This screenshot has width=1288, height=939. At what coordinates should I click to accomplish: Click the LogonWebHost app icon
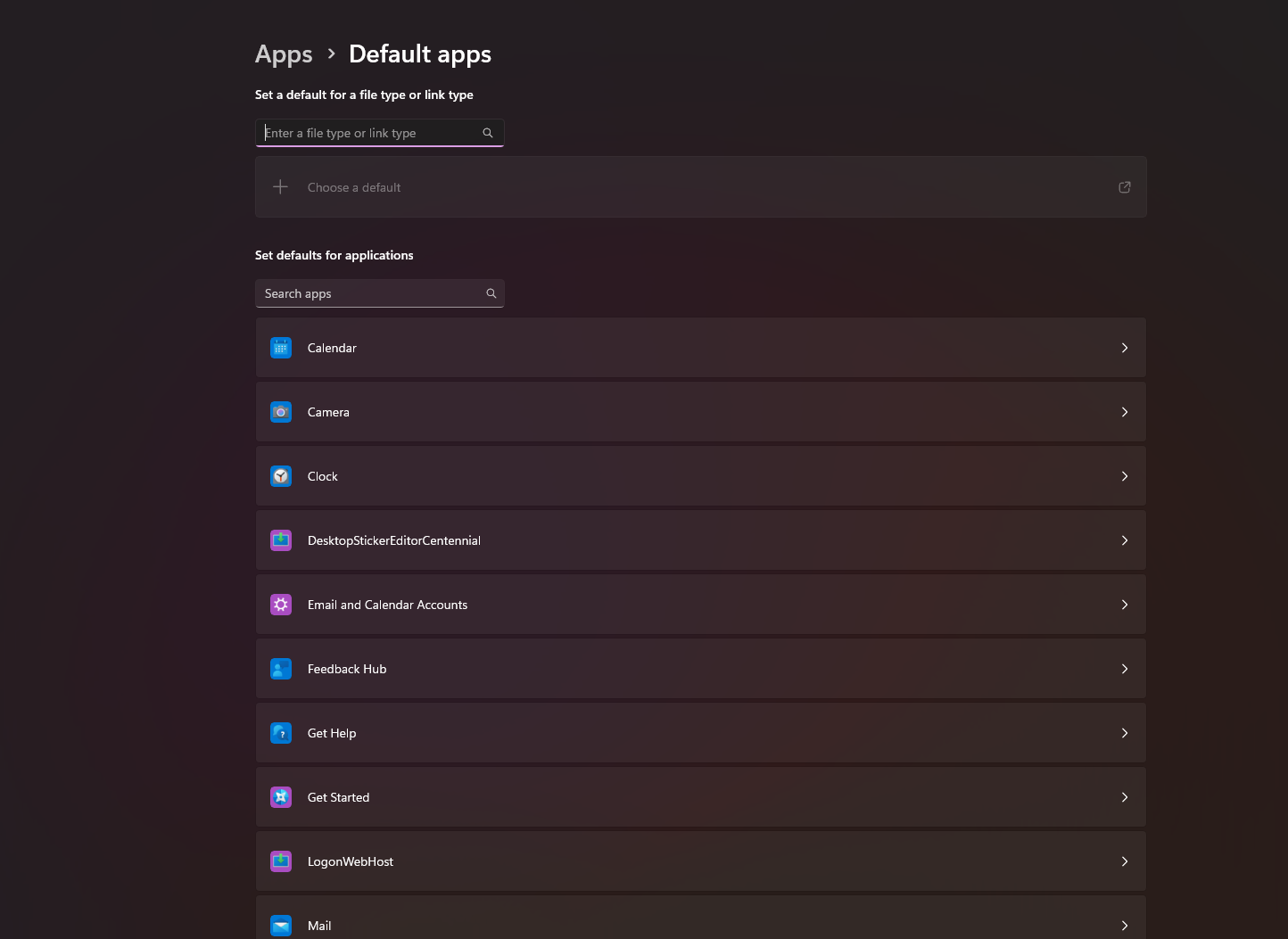[281, 861]
